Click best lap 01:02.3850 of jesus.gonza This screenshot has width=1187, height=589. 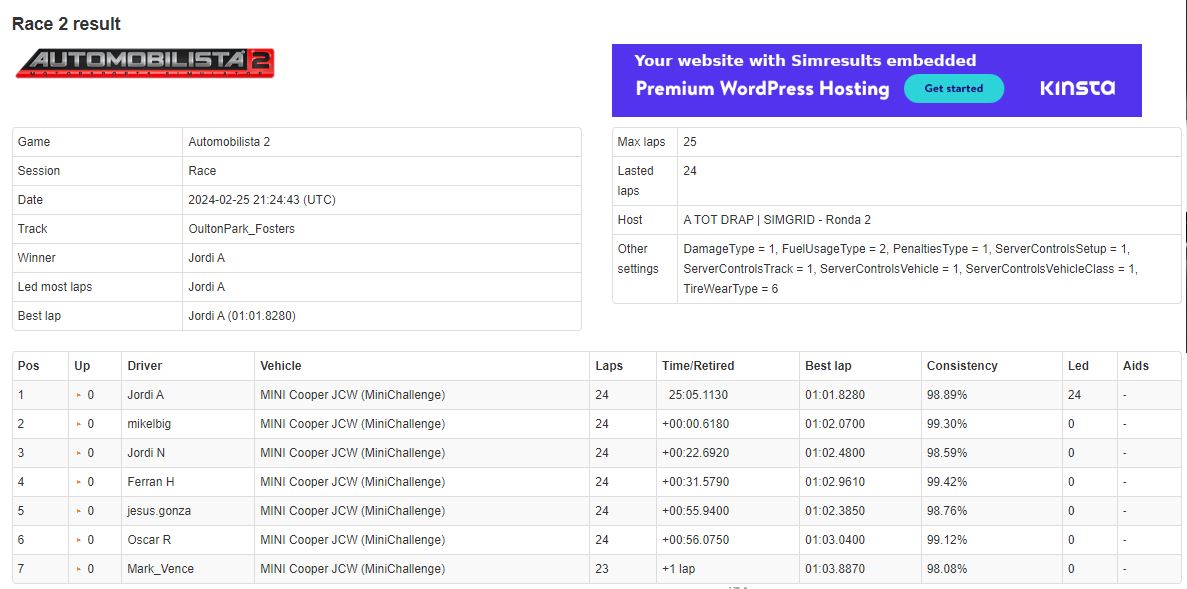coord(835,511)
